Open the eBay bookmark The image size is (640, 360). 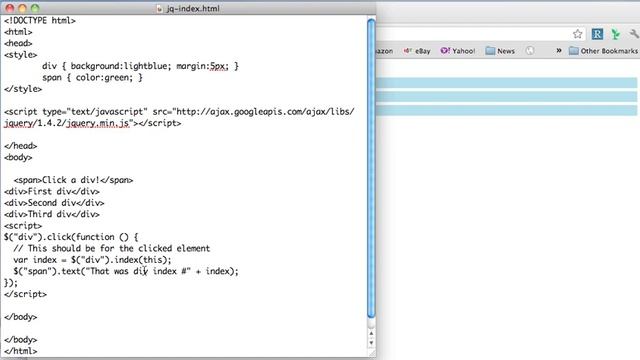(x=417, y=51)
